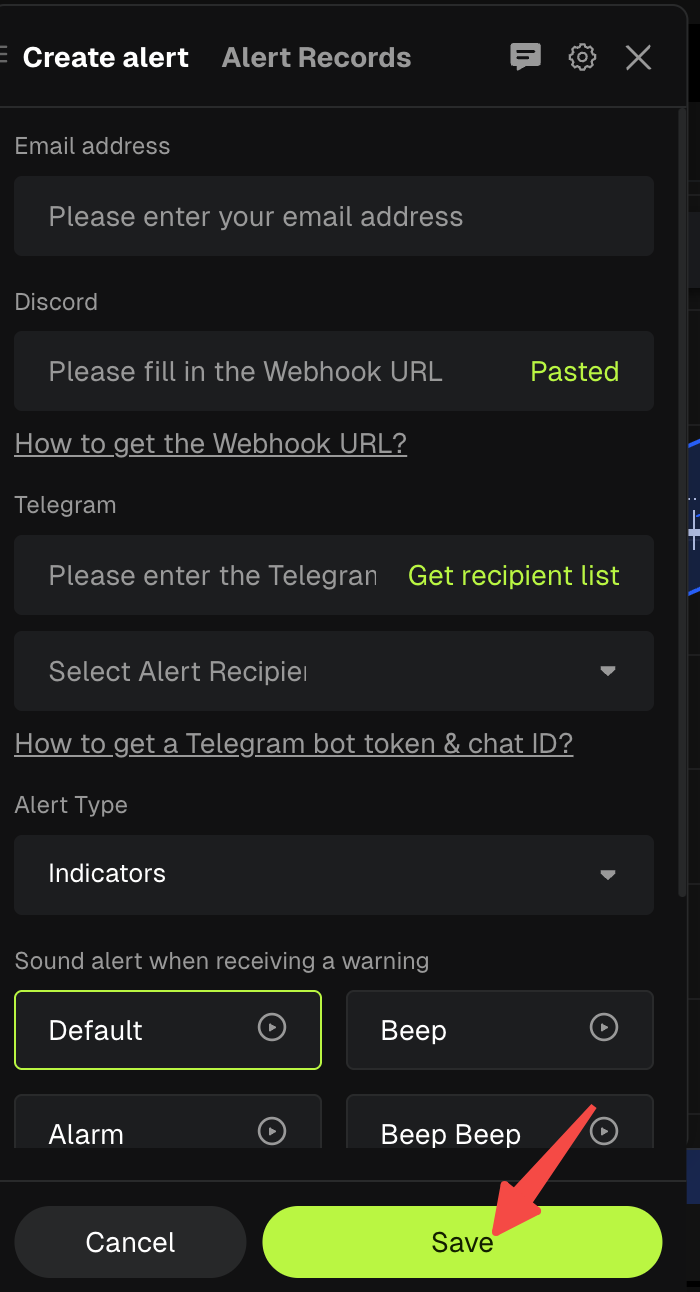700x1292 pixels.
Task: Open the alert settings gear icon
Action: [x=581, y=57]
